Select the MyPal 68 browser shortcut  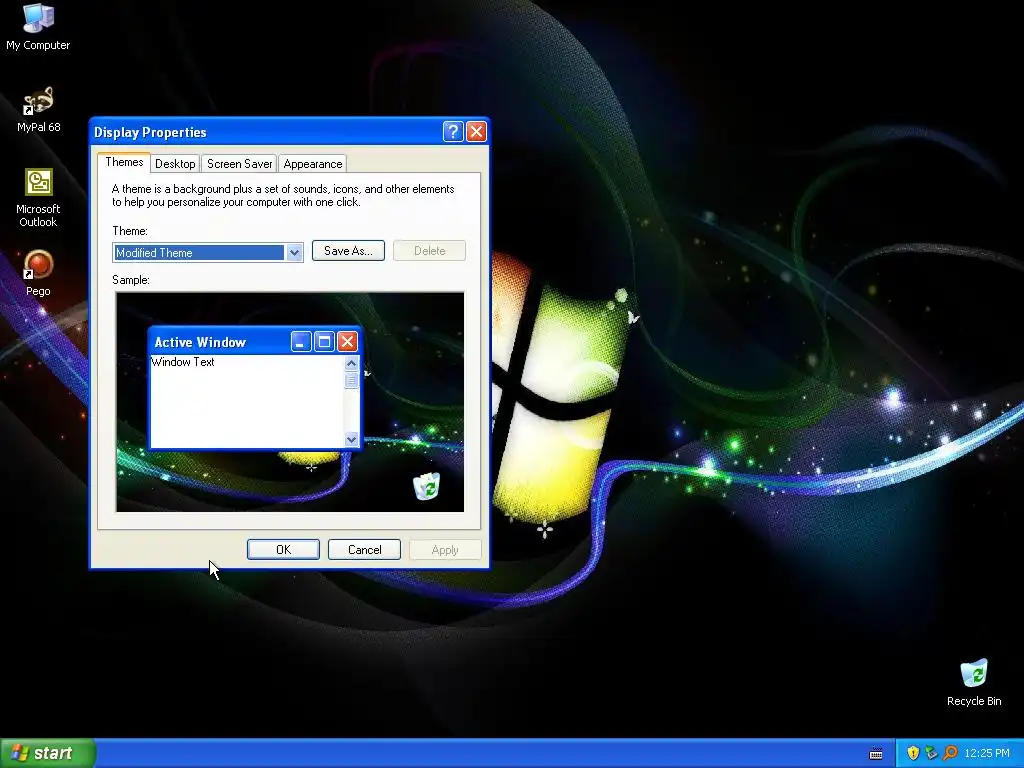click(x=38, y=109)
